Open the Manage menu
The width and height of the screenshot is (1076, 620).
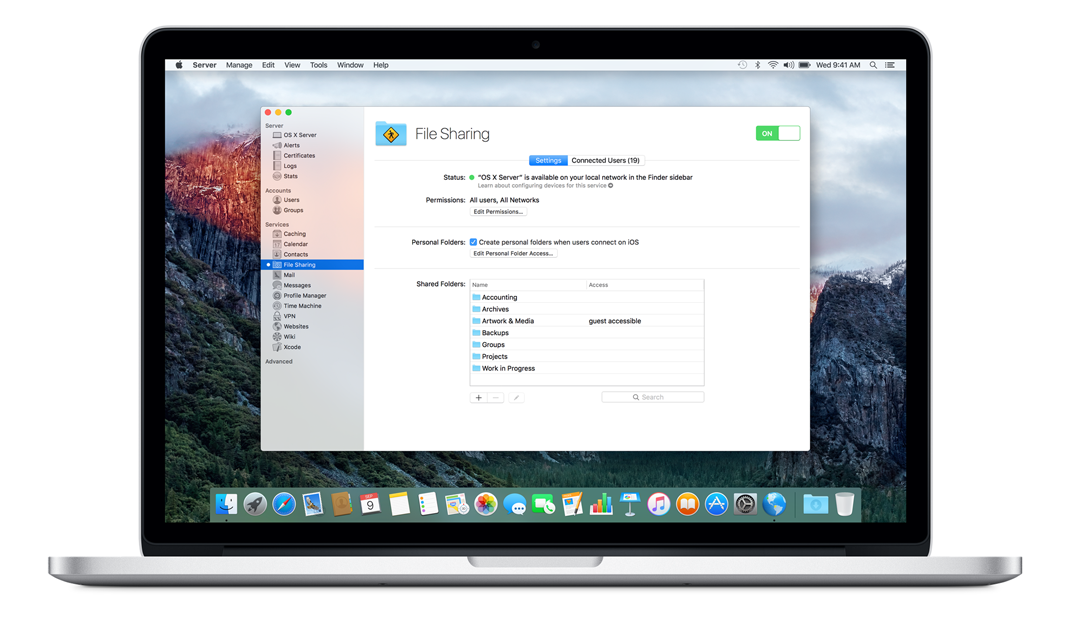click(x=239, y=65)
